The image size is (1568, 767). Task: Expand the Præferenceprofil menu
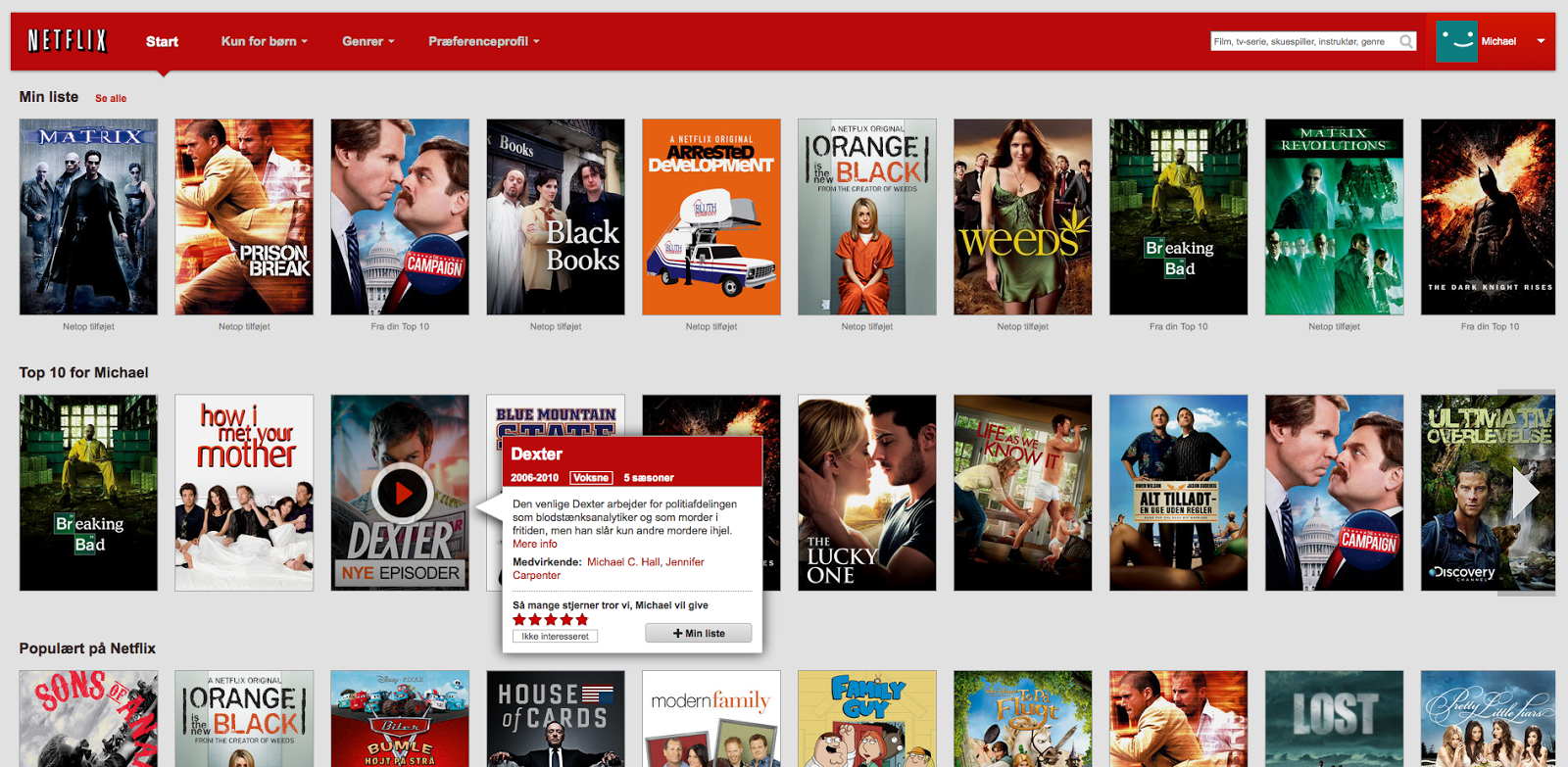pyautogui.click(x=484, y=41)
